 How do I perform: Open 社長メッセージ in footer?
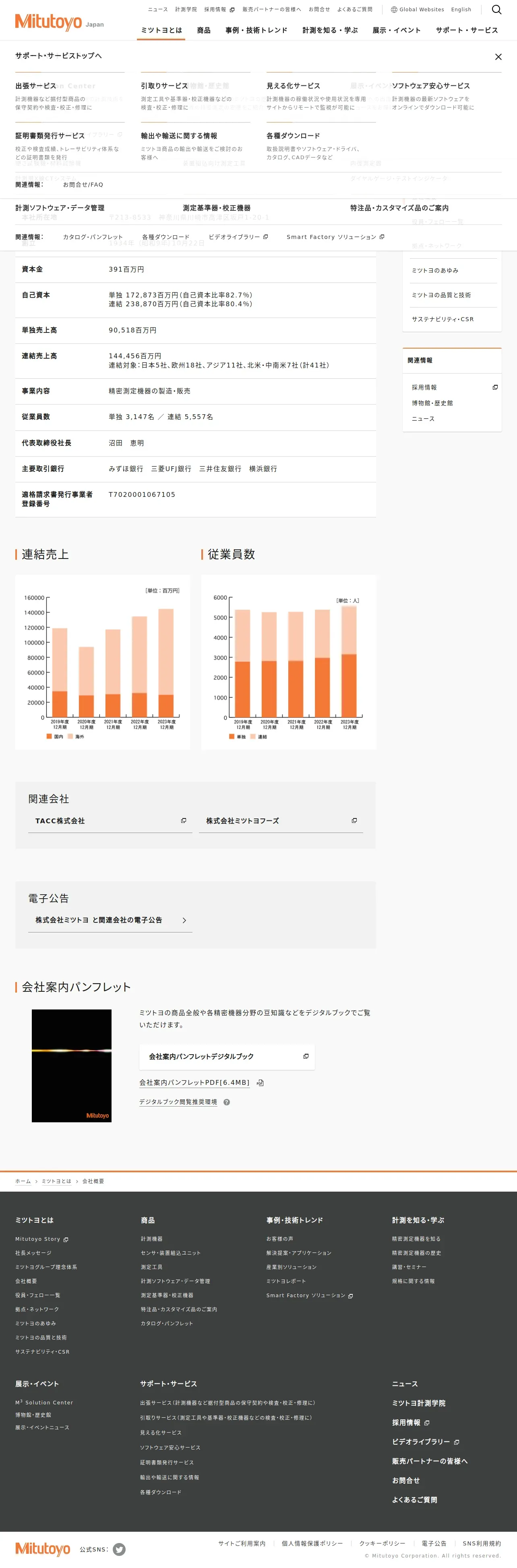click(x=33, y=1253)
